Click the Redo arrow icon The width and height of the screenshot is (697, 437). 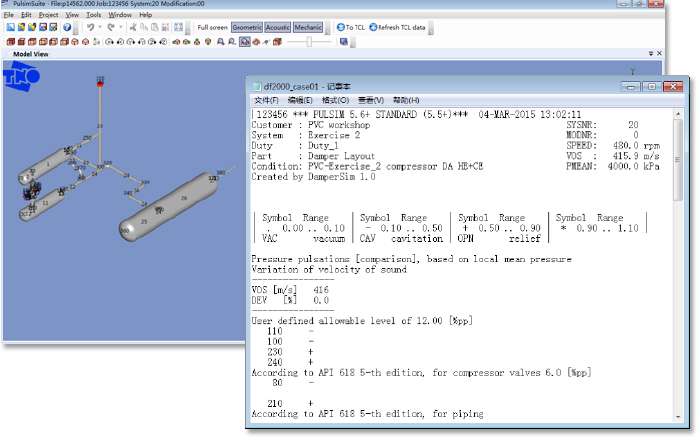tap(111, 28)
